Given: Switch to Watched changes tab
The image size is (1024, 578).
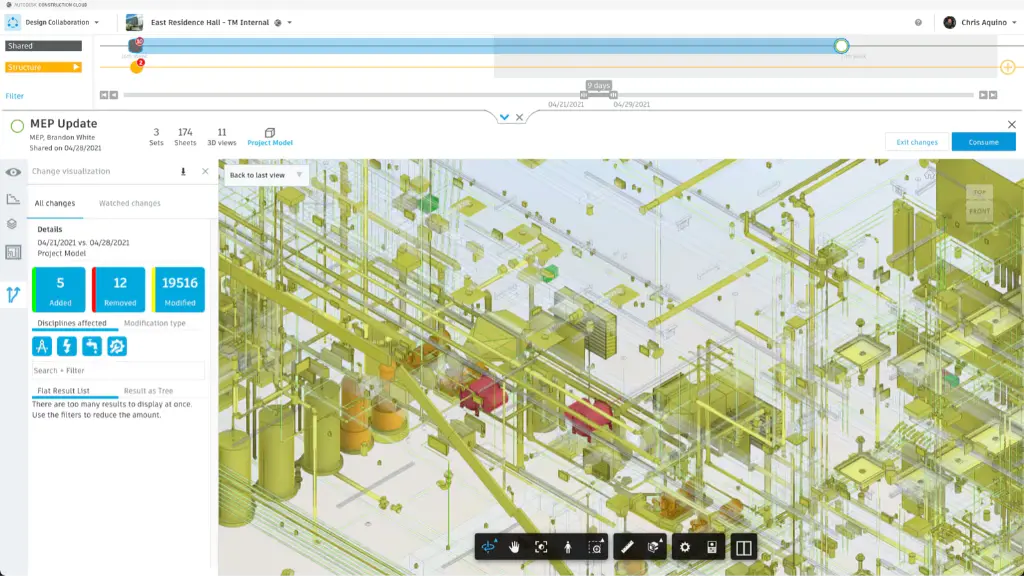Looking at the screenshot, I should pos(129,203).
